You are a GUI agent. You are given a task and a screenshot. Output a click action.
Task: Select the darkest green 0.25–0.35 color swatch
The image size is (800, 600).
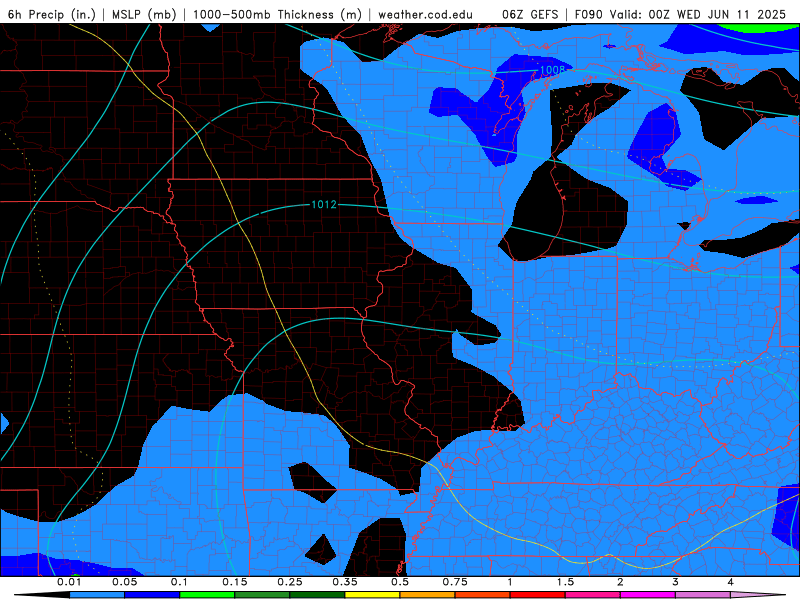(x=317, y=595)
